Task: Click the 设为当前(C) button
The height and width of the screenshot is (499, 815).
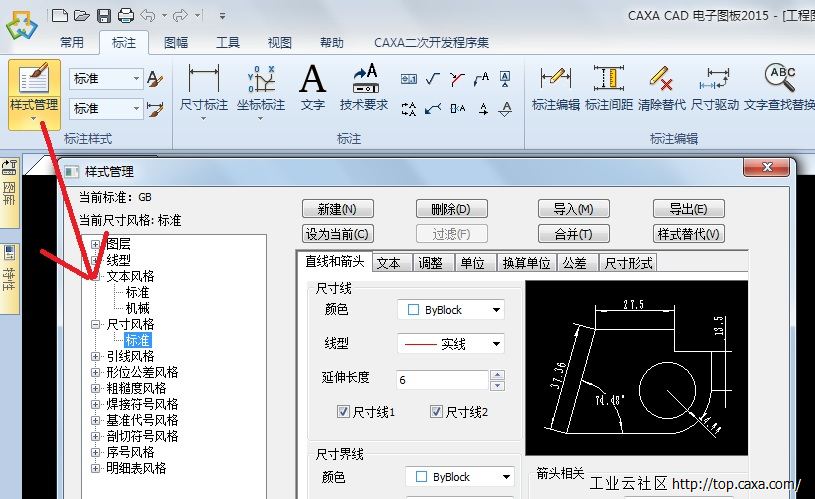Action: click(337, 234)
